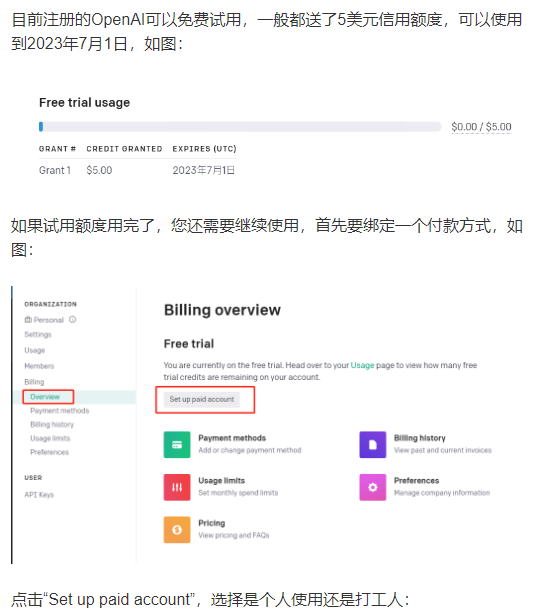The image size is (535, 616).
Task: Click the pink Preferences gear icon
Action: pos(372,487)
